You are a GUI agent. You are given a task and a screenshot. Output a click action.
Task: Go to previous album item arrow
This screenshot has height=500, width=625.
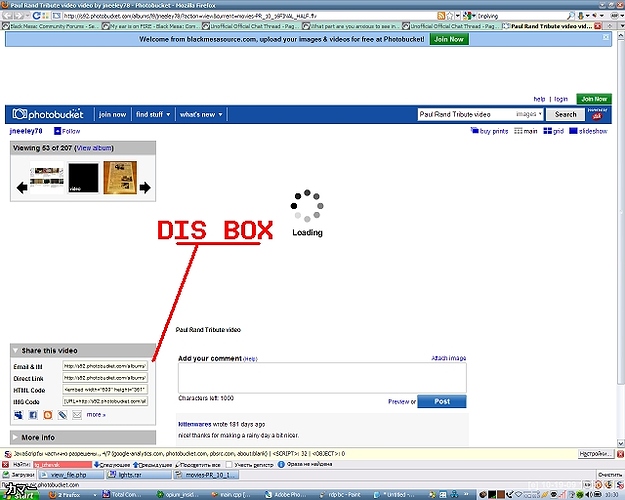(x=22, y=187)
